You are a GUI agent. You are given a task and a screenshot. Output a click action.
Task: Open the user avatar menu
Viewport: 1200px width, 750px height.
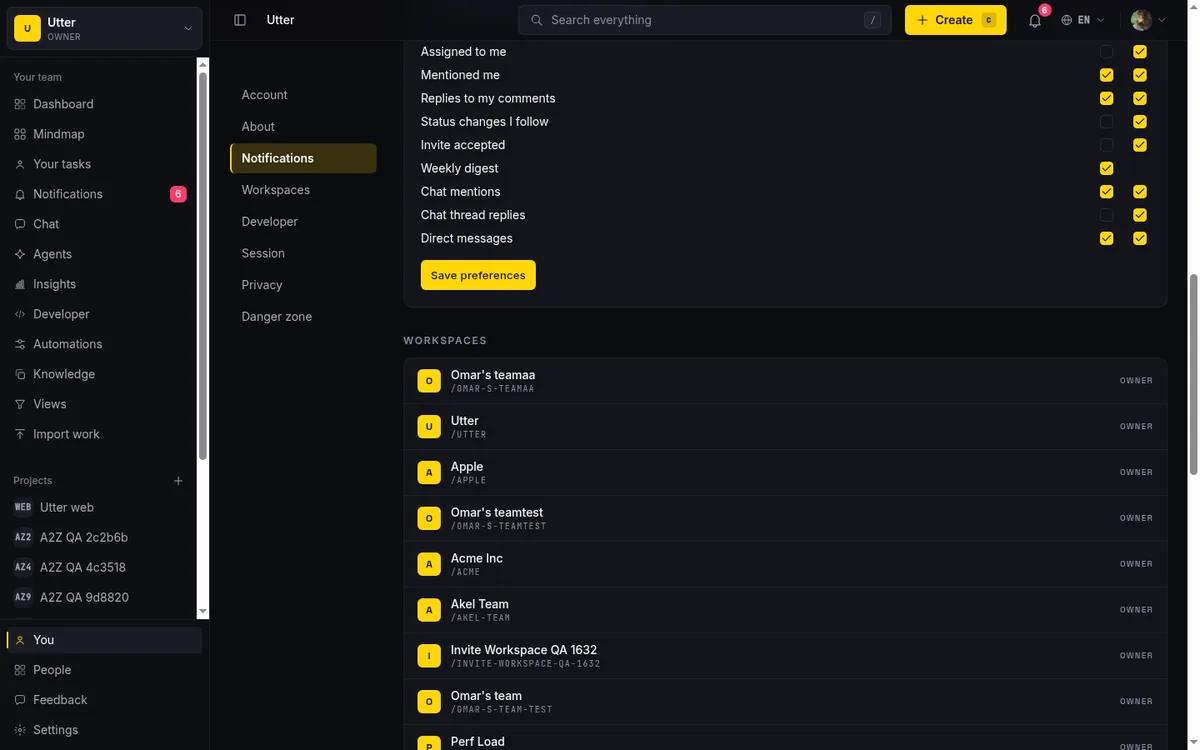pyautogui.click(x=1149, y=20)
